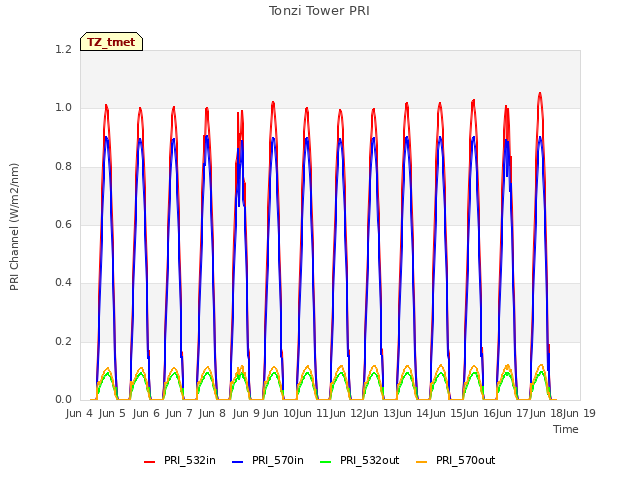
Task: Click the 0.2 y-axis tick label
Action: [x=63, y=341]
